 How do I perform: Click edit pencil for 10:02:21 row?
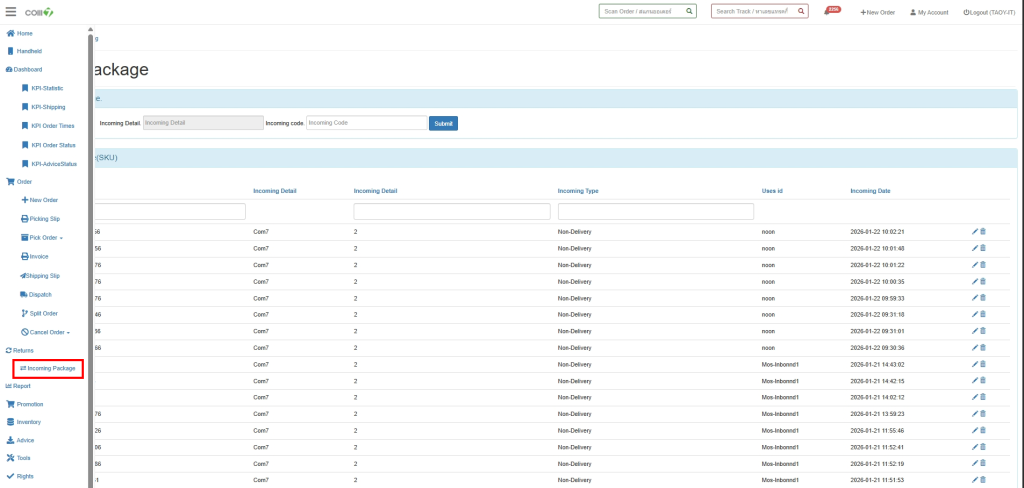pyautogui.click(x=975, y=231)
